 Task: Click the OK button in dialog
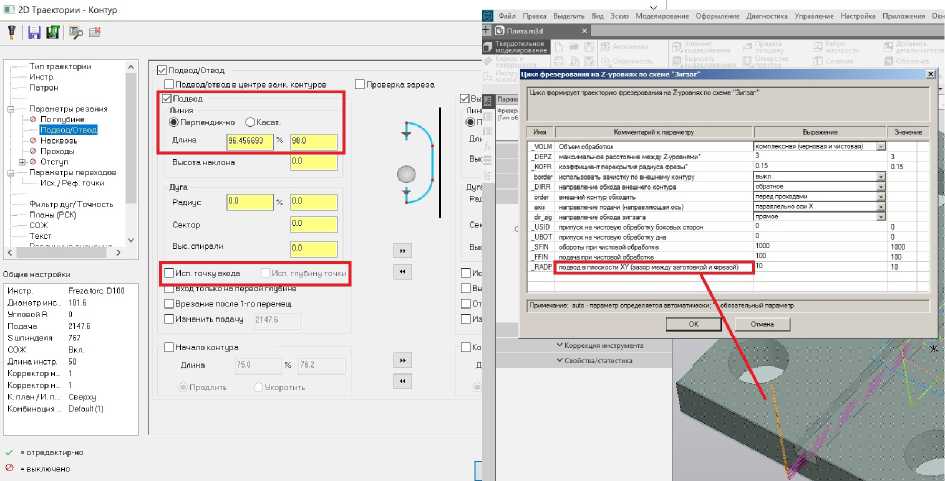[x=692, y=324]
